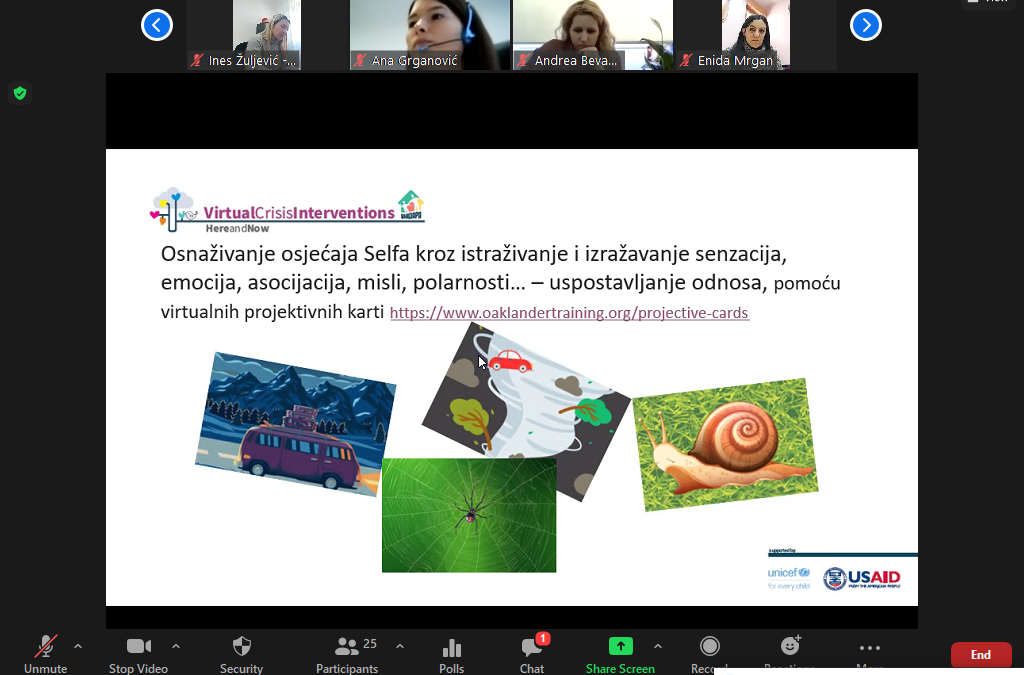Click the green encryption shield icon
The width and height of the screenshot is (1024, 675).
19,94
